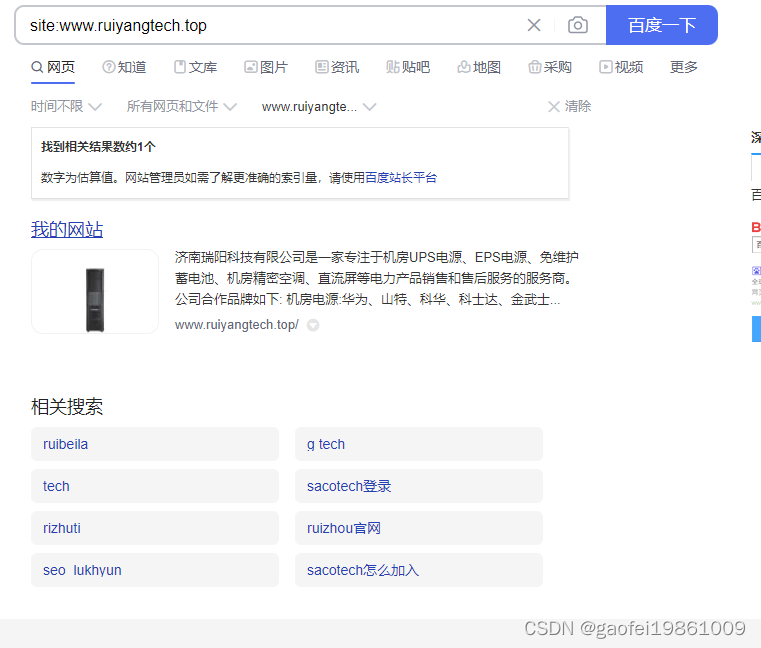Click the www.ruiyangtech.top/ result URL

point(237,325)
